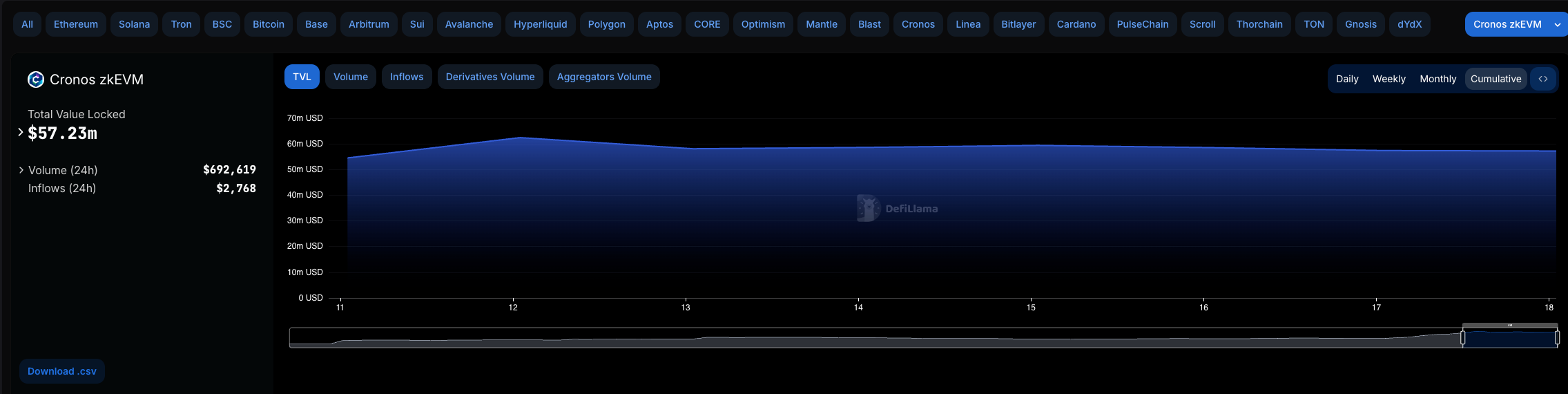Image resolution: width=1568 pixels, height=394 pixels.
Task: Choose the Sui chain filter
Action: click(x=417, y=24)
